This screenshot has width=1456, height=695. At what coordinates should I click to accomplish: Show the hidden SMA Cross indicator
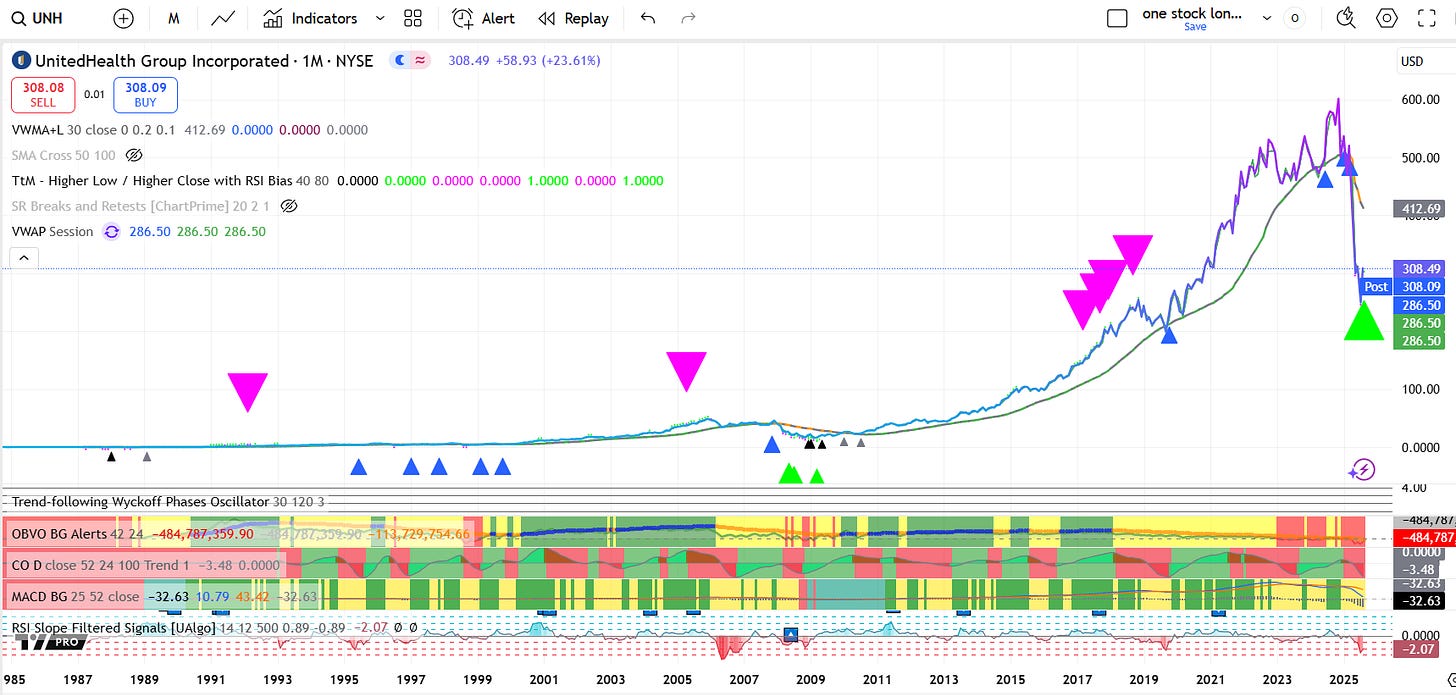134,156
